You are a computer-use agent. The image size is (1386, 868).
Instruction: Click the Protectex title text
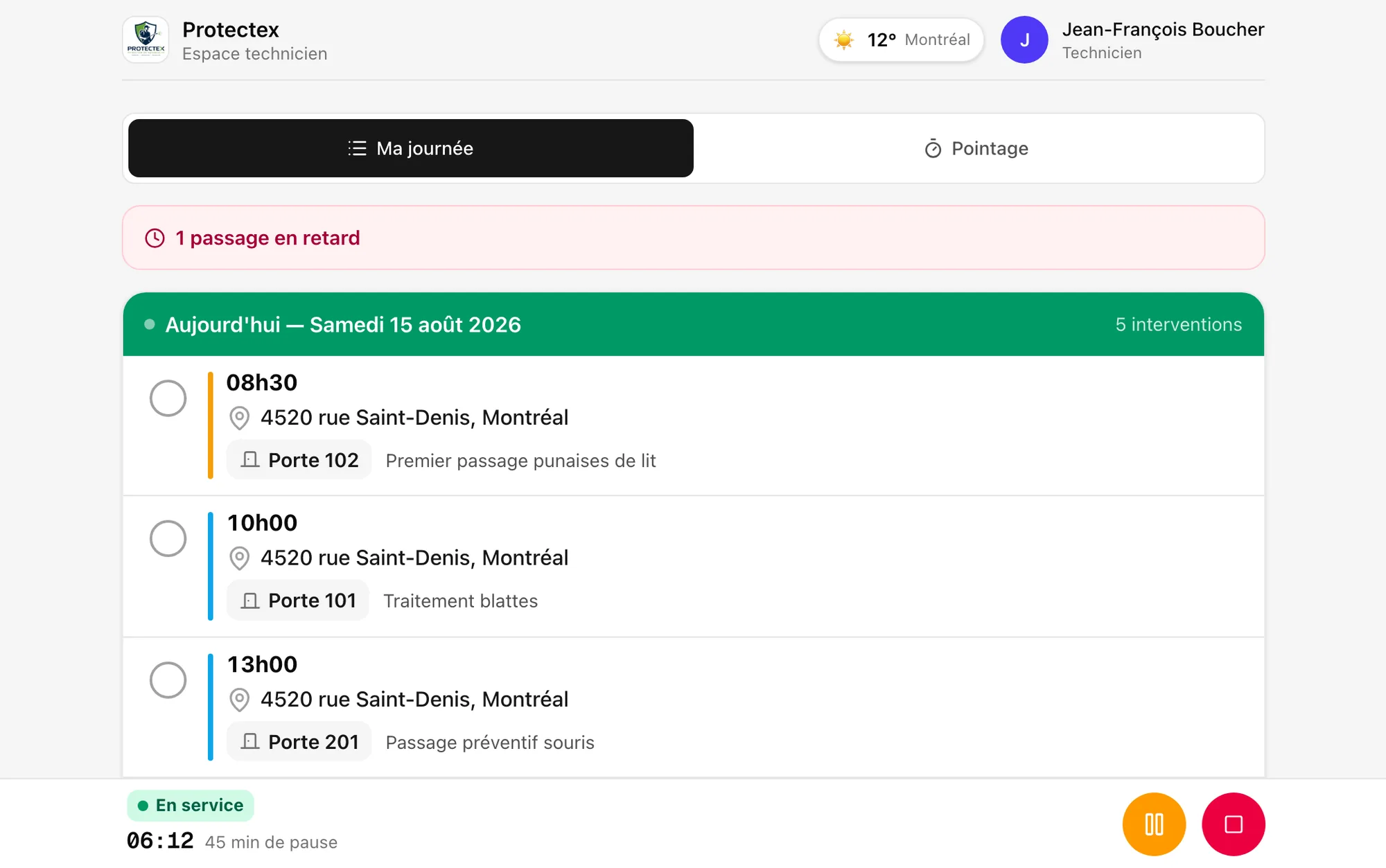(x=231, y=30)
